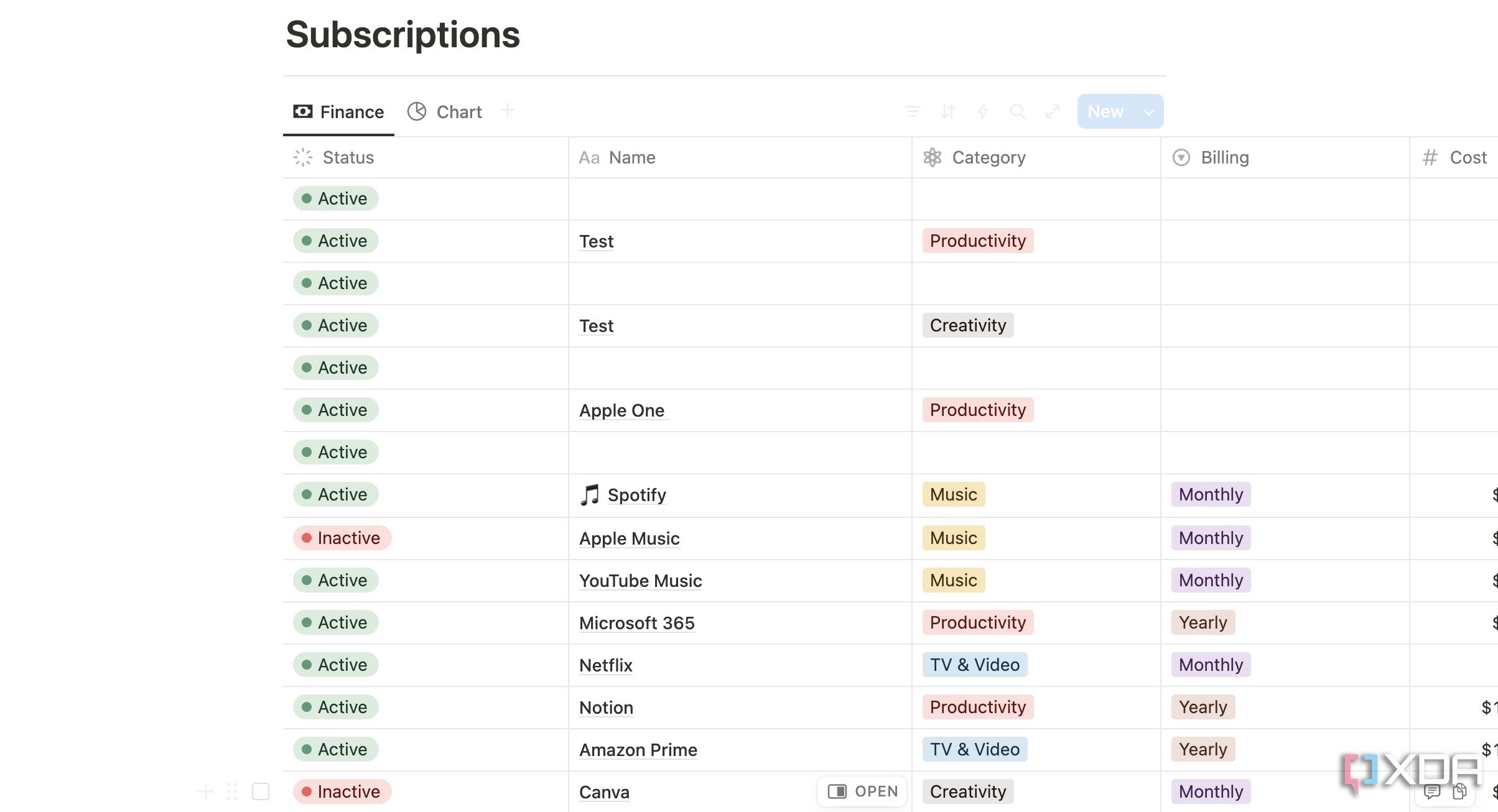Open database as full page icon

[1053, 111]
